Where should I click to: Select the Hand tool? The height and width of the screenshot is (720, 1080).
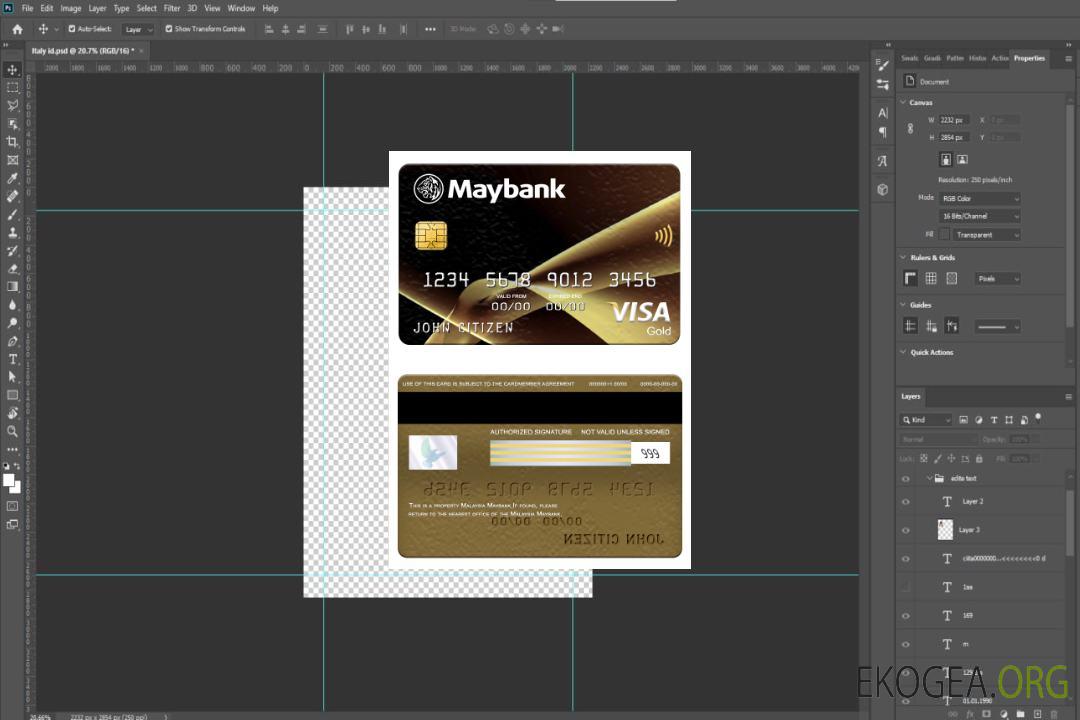coord(12,413)
